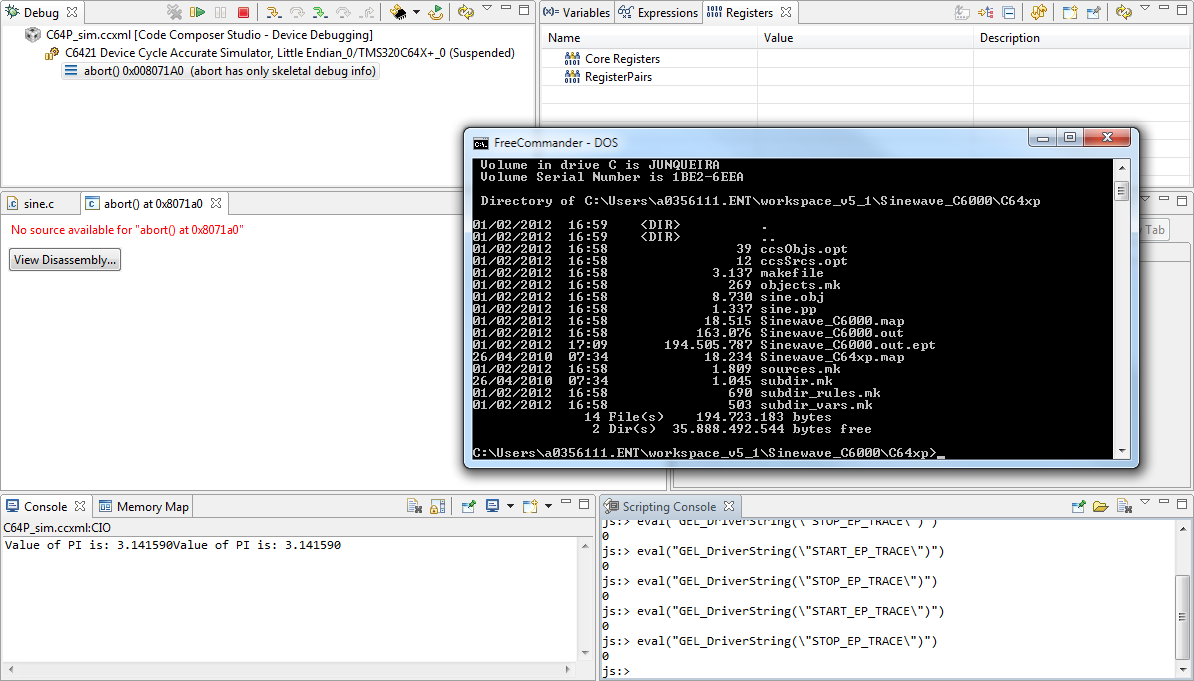Click Display Selected Console monitor icon
The image size is (1194, 681).
(x=493, y=507)
